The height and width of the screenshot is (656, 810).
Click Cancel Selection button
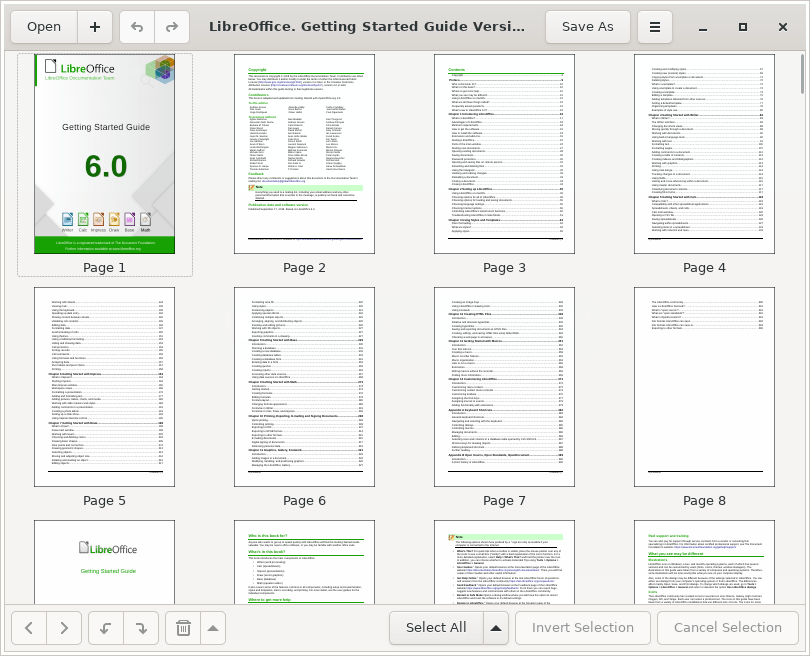click(x=728, y=628)
